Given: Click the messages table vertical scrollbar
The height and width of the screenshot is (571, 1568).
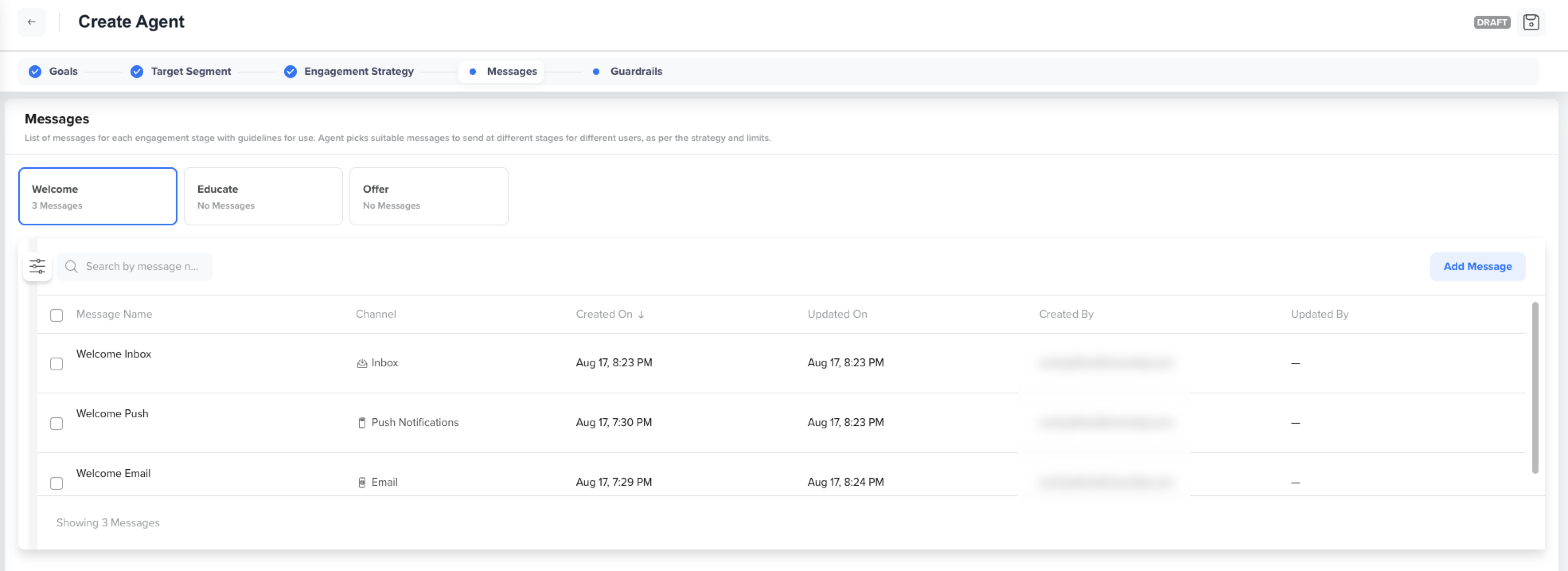Looking at the screenshot, I should point(1535,387).
